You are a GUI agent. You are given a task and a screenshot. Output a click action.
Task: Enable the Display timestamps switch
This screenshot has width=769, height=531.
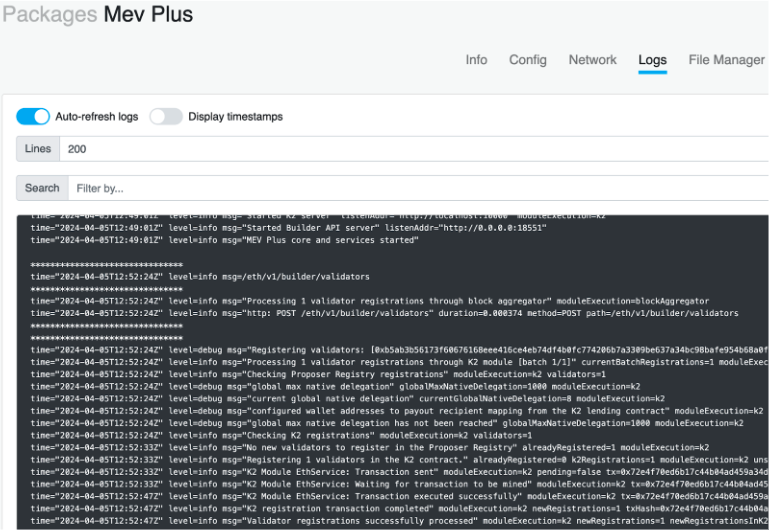[x=166, y=116]
